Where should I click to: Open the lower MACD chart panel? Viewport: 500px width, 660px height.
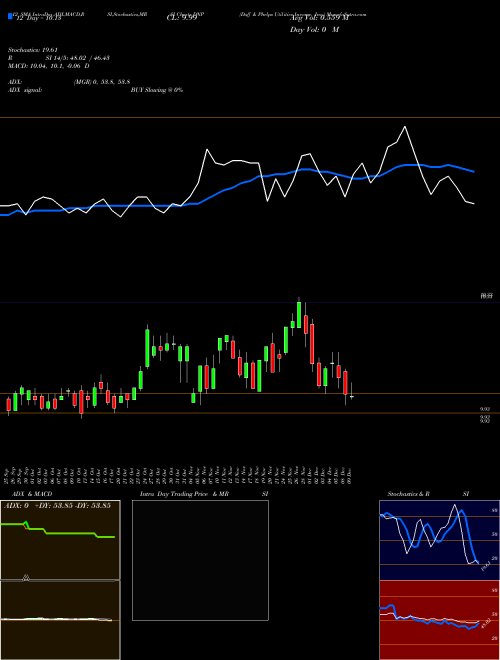(x=60, y=620)
